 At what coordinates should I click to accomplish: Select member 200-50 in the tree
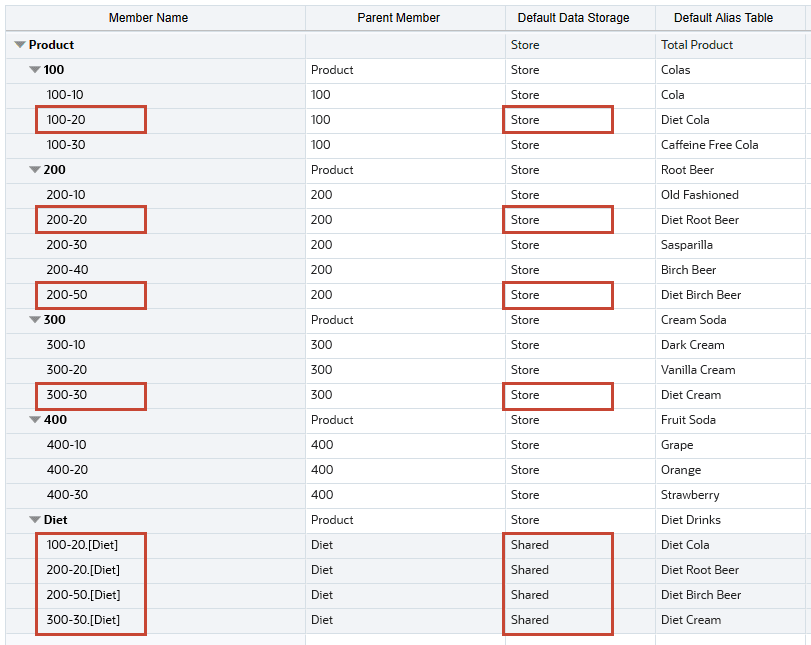(x=66, y=295)
